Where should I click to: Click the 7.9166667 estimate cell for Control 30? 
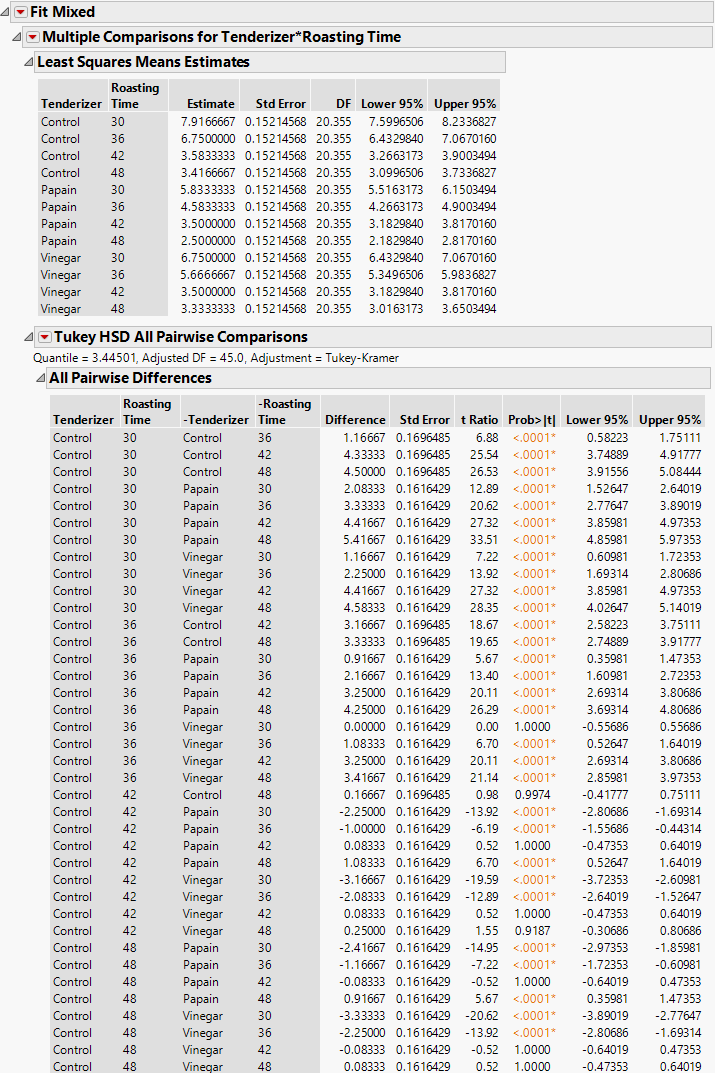(208, 122)
